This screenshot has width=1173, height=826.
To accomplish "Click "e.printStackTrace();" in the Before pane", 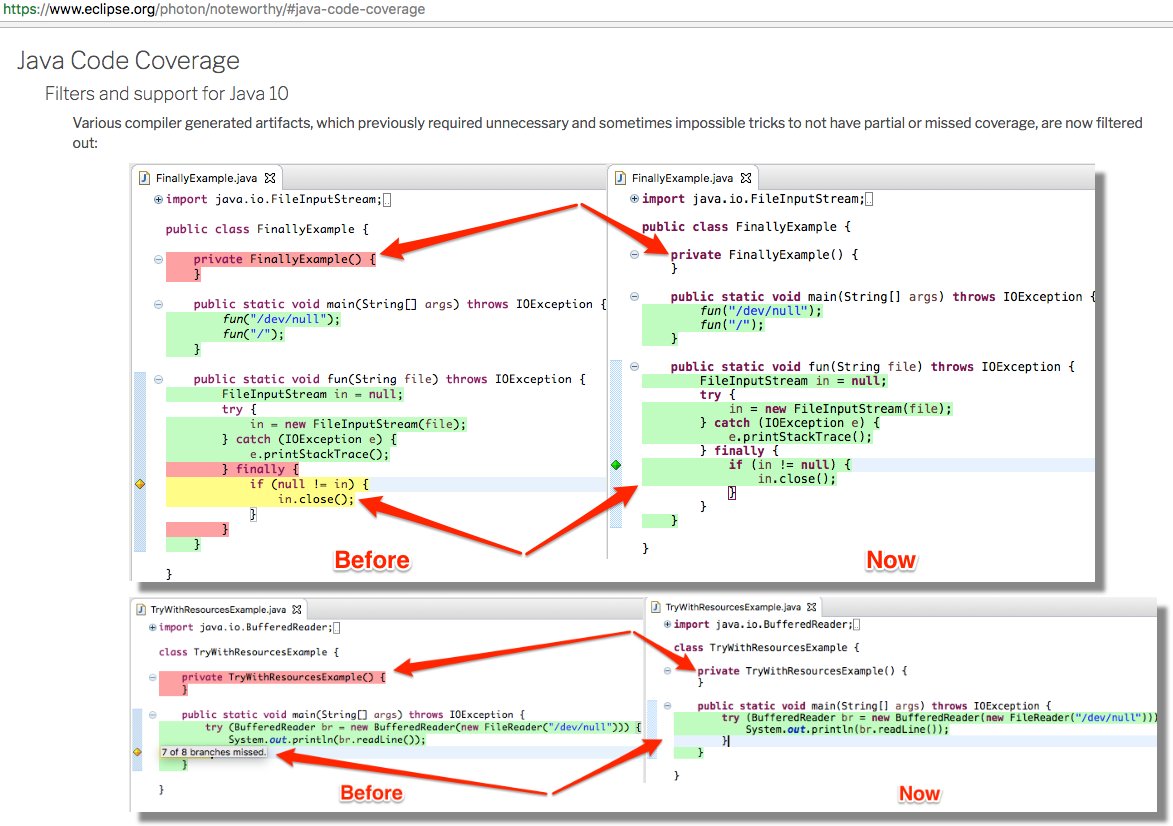I will [319, 454].
